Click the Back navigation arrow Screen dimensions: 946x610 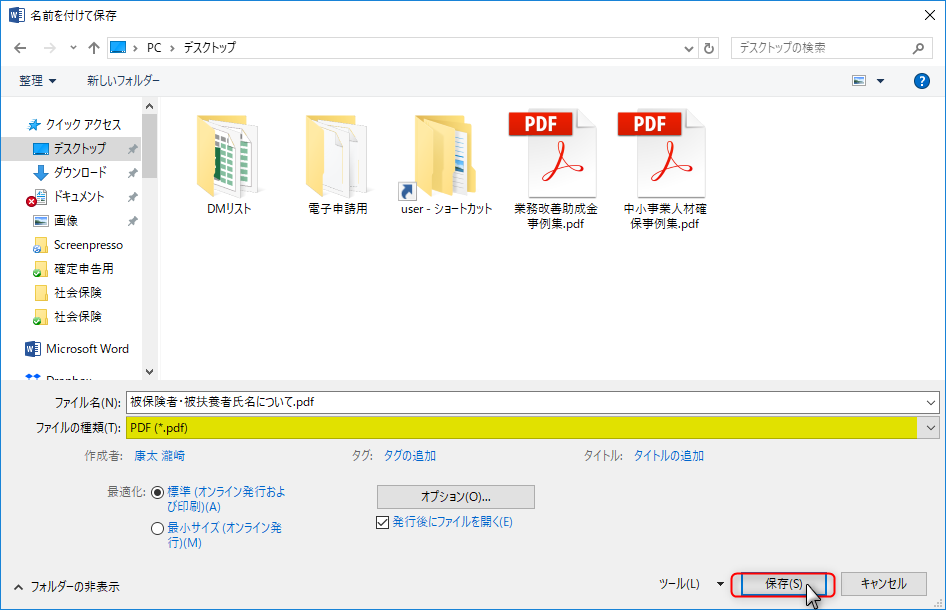point(19,48)
